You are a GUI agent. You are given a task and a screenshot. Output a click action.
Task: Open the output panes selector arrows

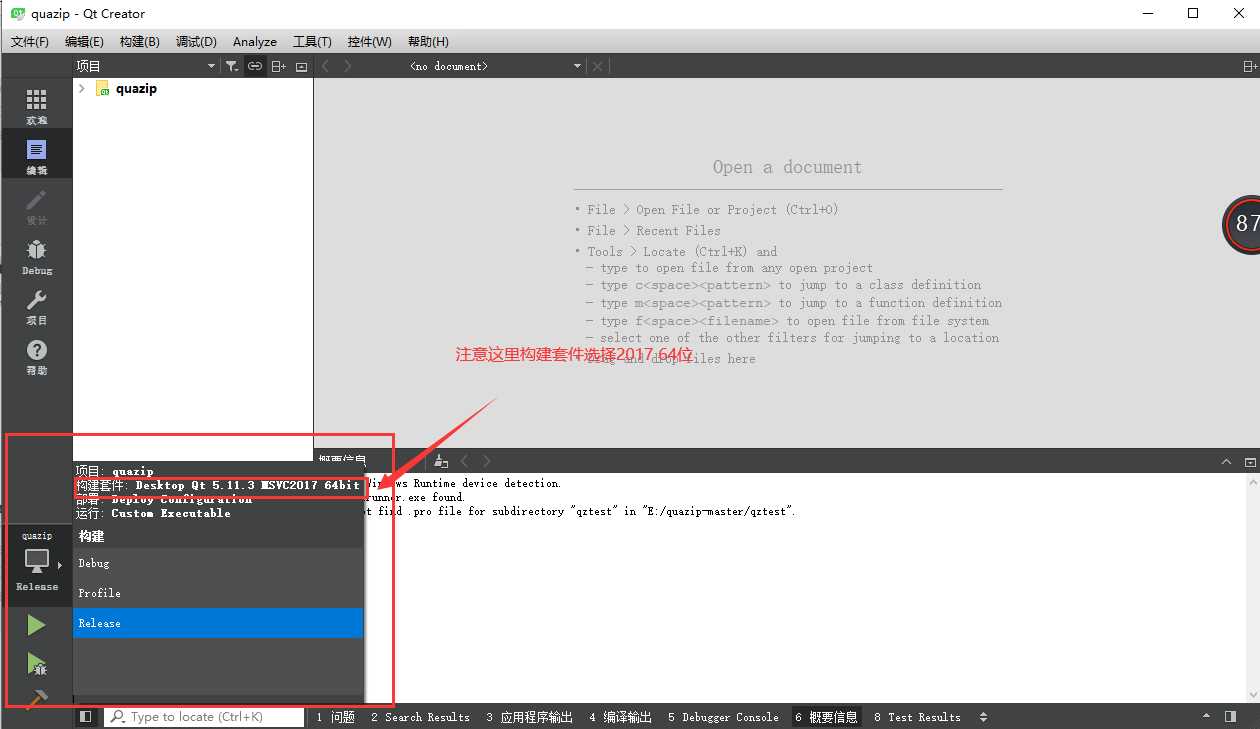(983, 717)
